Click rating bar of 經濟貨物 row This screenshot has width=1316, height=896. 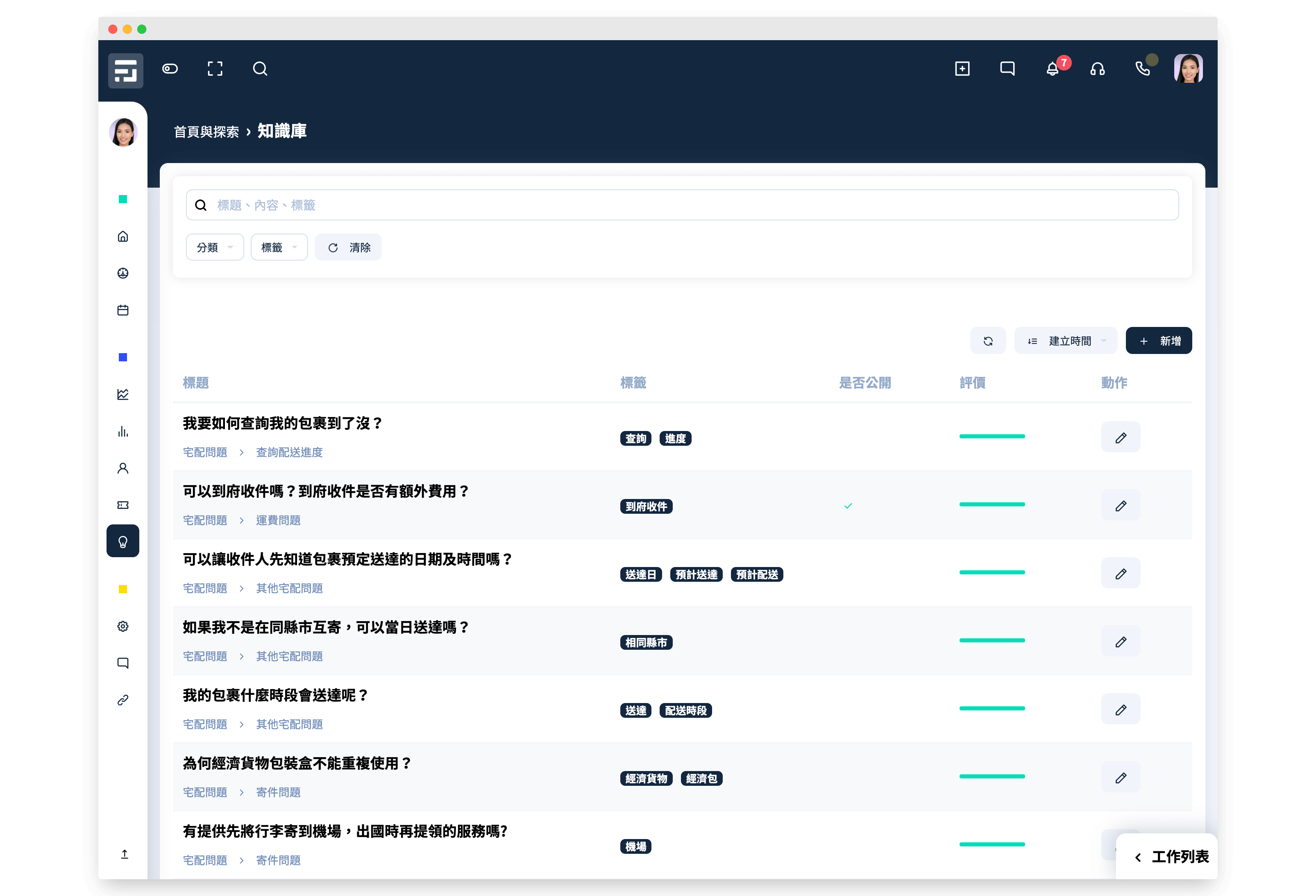[992, 776]
